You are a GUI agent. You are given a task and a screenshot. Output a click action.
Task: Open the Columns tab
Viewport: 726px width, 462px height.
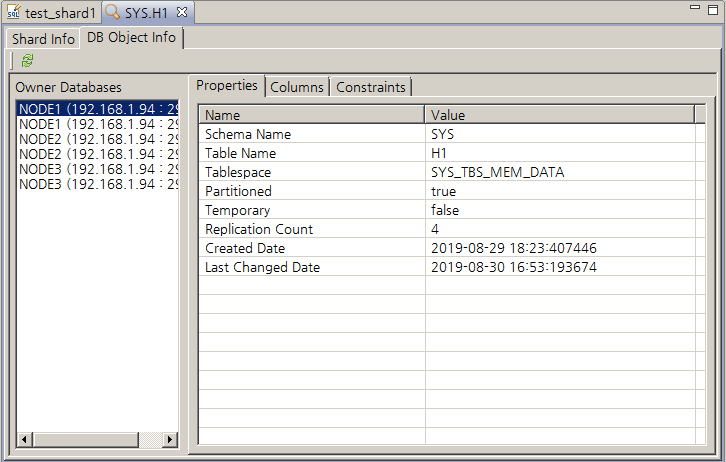pos(297,87)
